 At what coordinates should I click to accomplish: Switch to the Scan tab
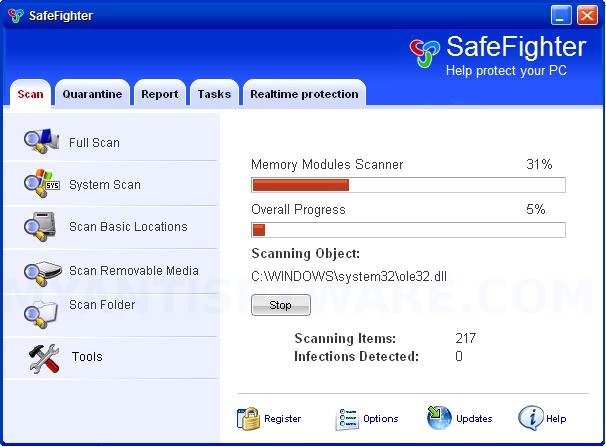pos(30,94)
